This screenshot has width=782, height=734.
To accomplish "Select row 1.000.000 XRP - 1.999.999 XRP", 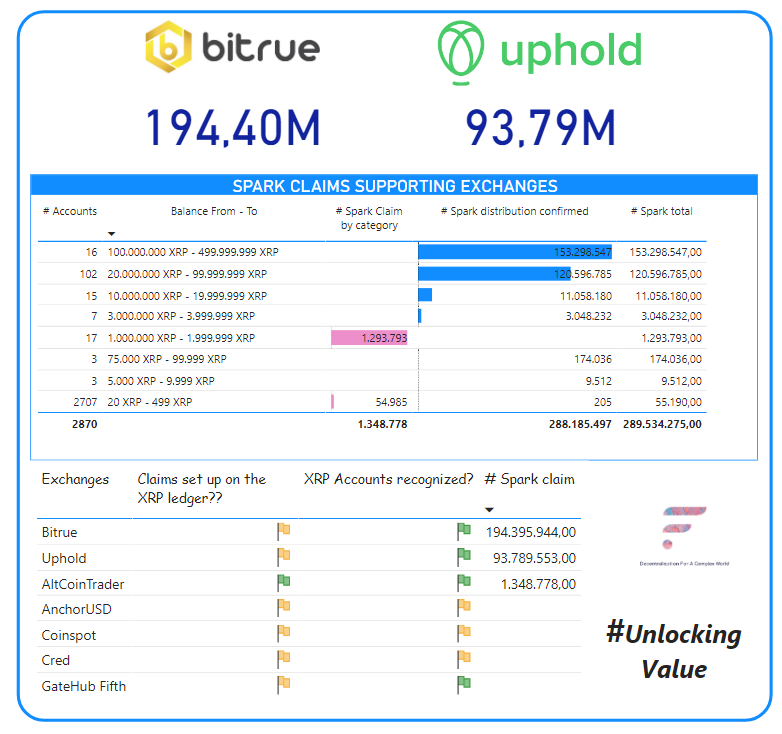I will [x=372, y=338].
